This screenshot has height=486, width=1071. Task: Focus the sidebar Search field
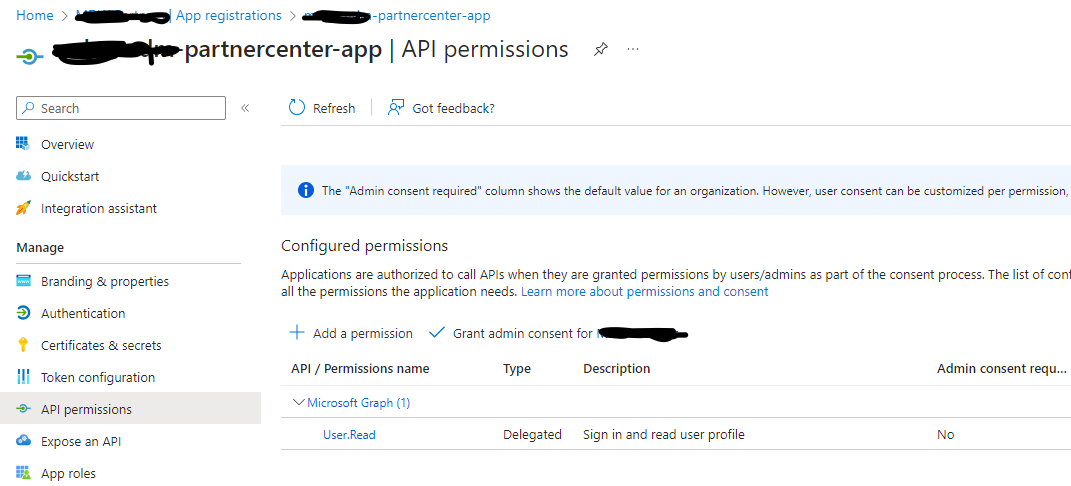121,108
